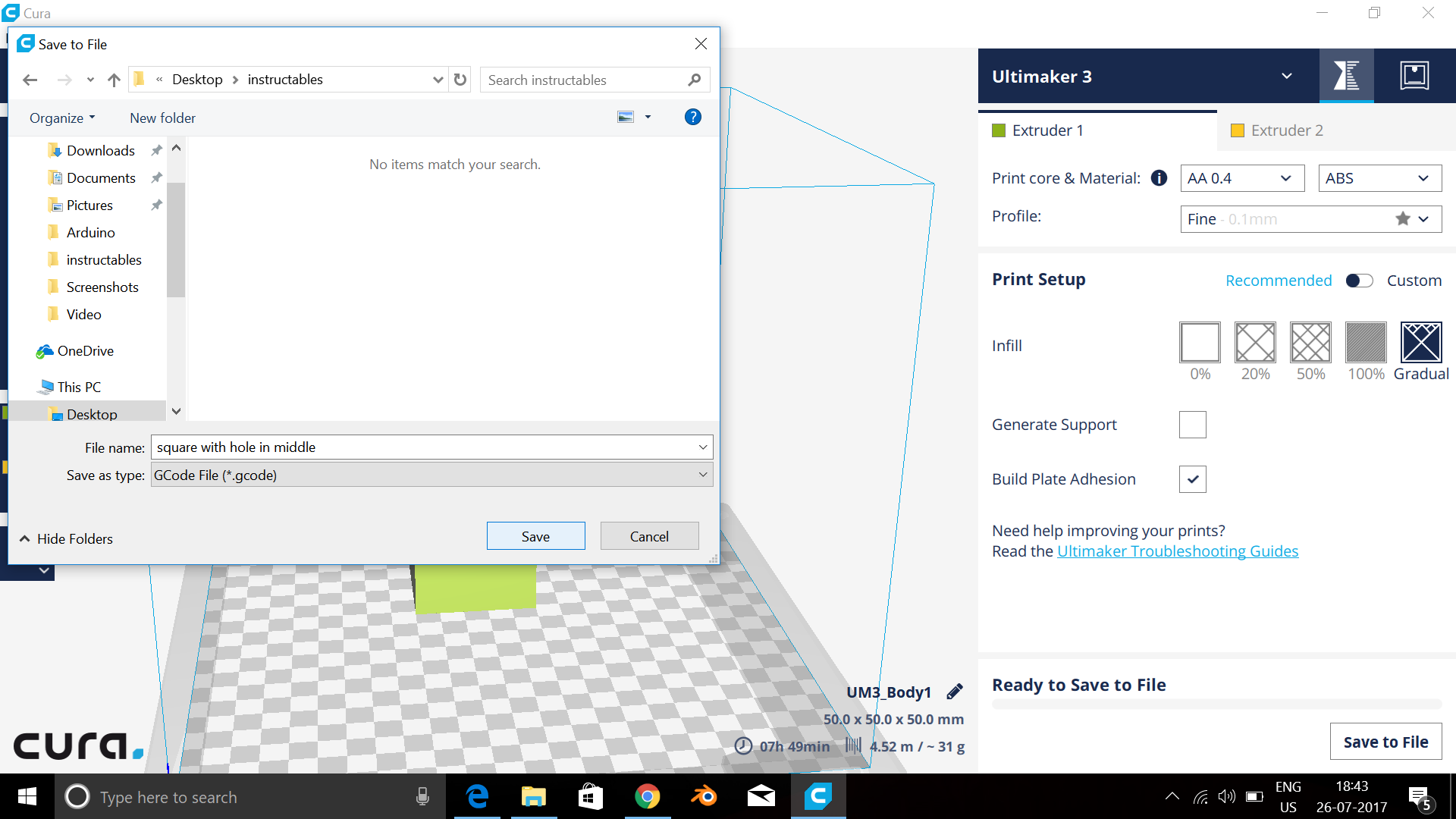Expand the Ultimaker 3 printer dropdown
The width and height of the screenshot is (1456, 819).
point(1286,76)
